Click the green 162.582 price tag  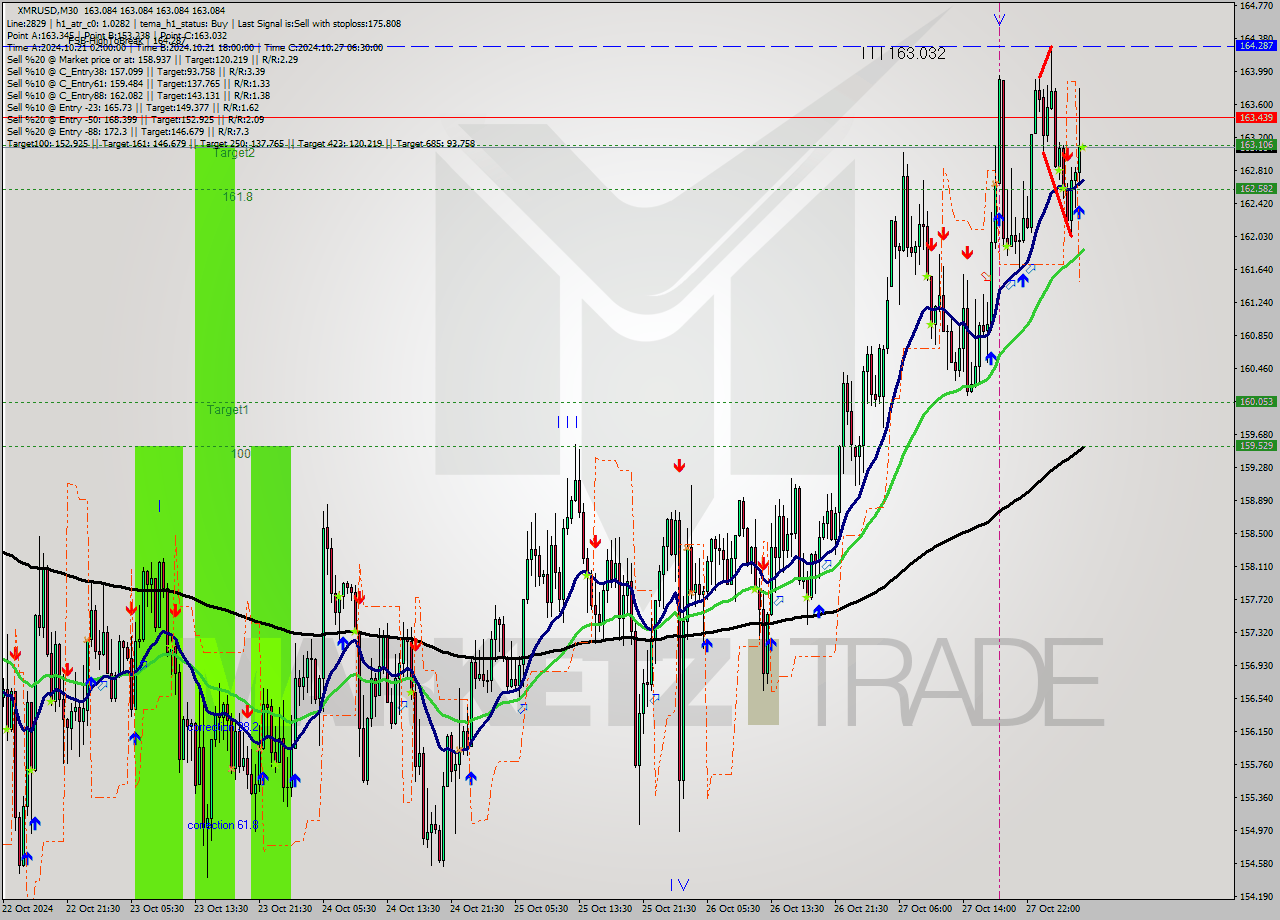coord(1256,188)
